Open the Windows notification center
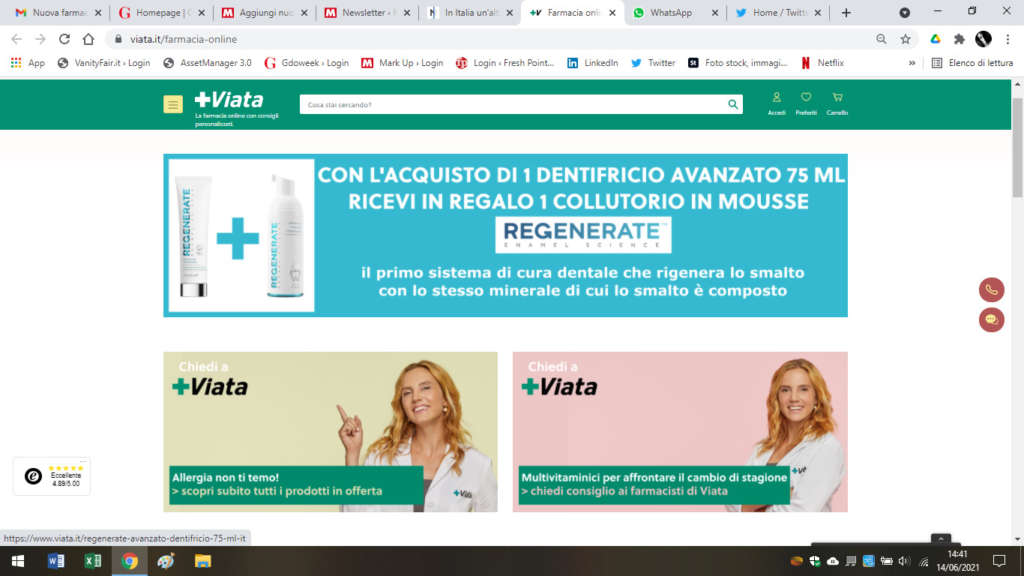1024x576 pixels. [x=999, y=561]
